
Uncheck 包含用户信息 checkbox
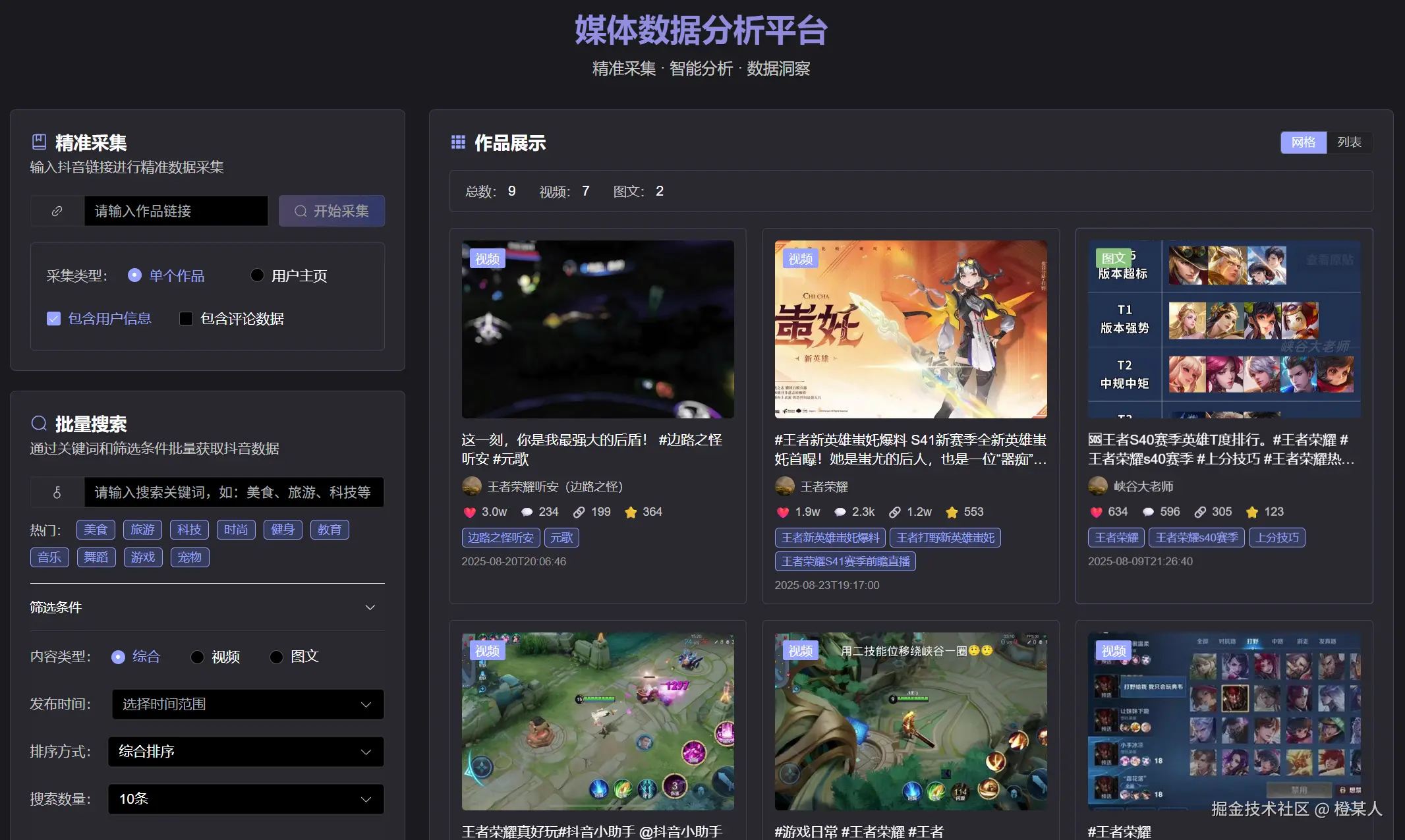54,319
